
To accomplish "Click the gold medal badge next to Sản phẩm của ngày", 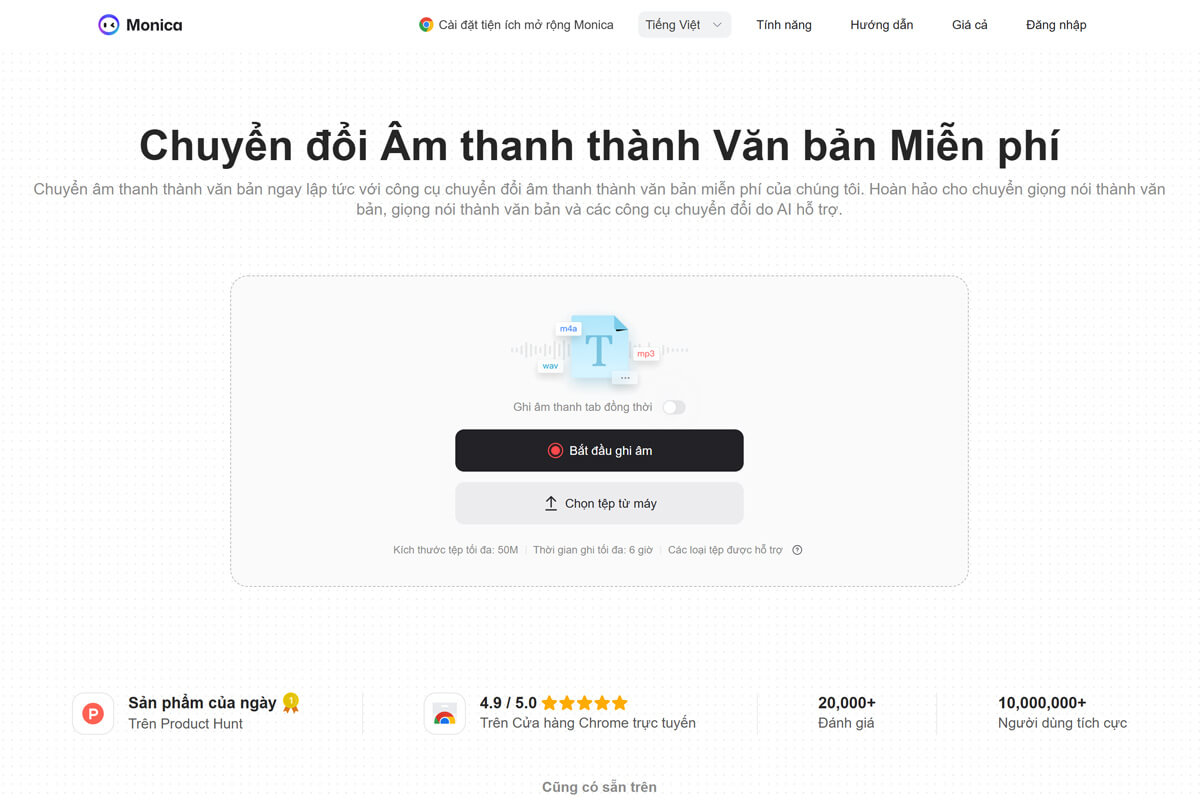I will click(x=290, y=702).
